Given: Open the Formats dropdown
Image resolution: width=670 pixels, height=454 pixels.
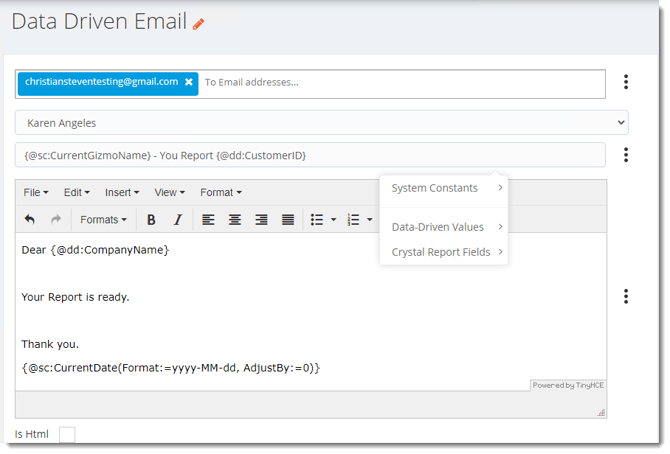Looking at the screenshot, I should pos(103,220).
